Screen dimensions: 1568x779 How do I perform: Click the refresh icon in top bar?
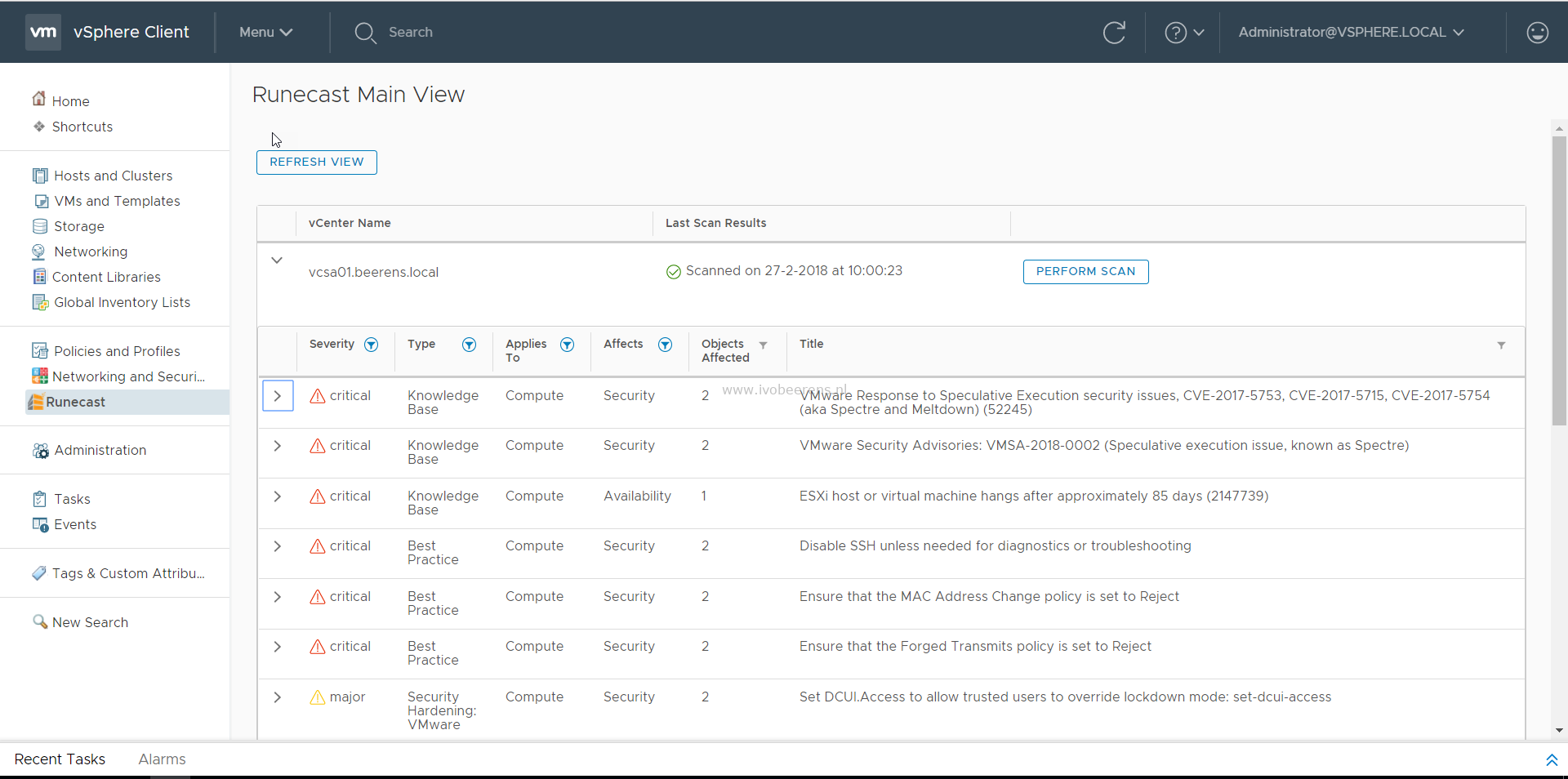click(x=1114, y=33)
